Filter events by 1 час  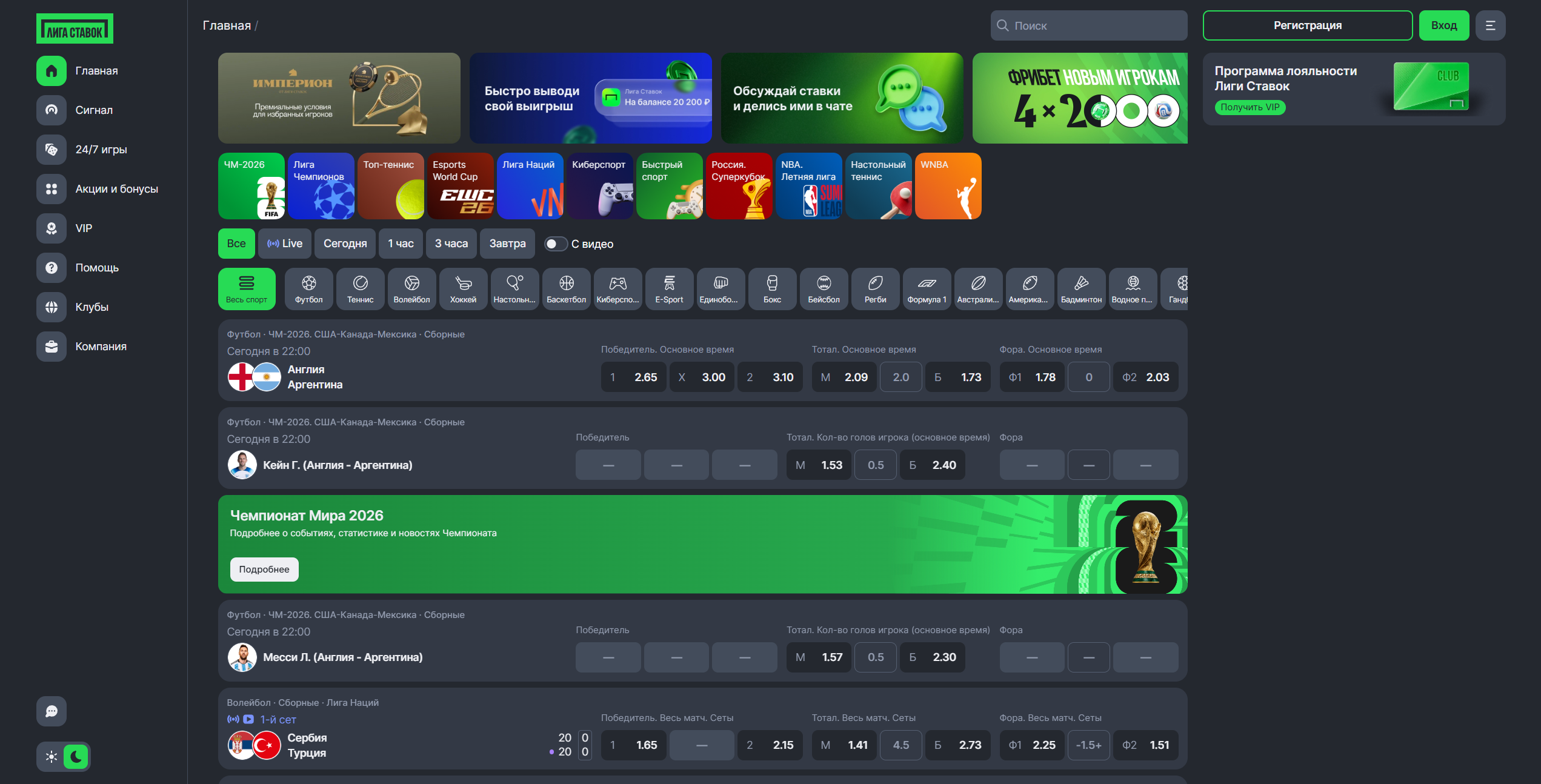pos(401,244)
